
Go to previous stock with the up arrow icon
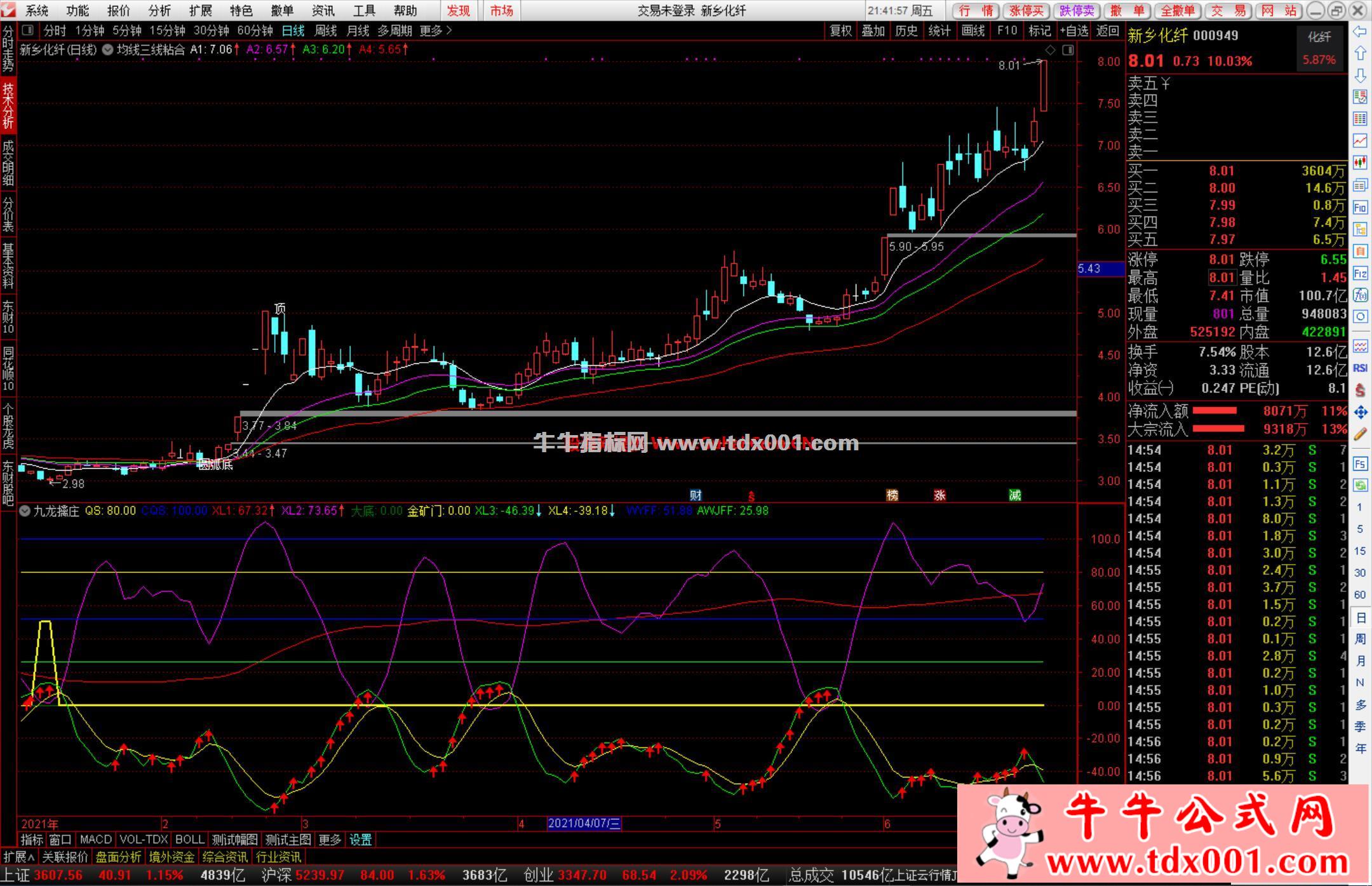tap(1360, 53)
